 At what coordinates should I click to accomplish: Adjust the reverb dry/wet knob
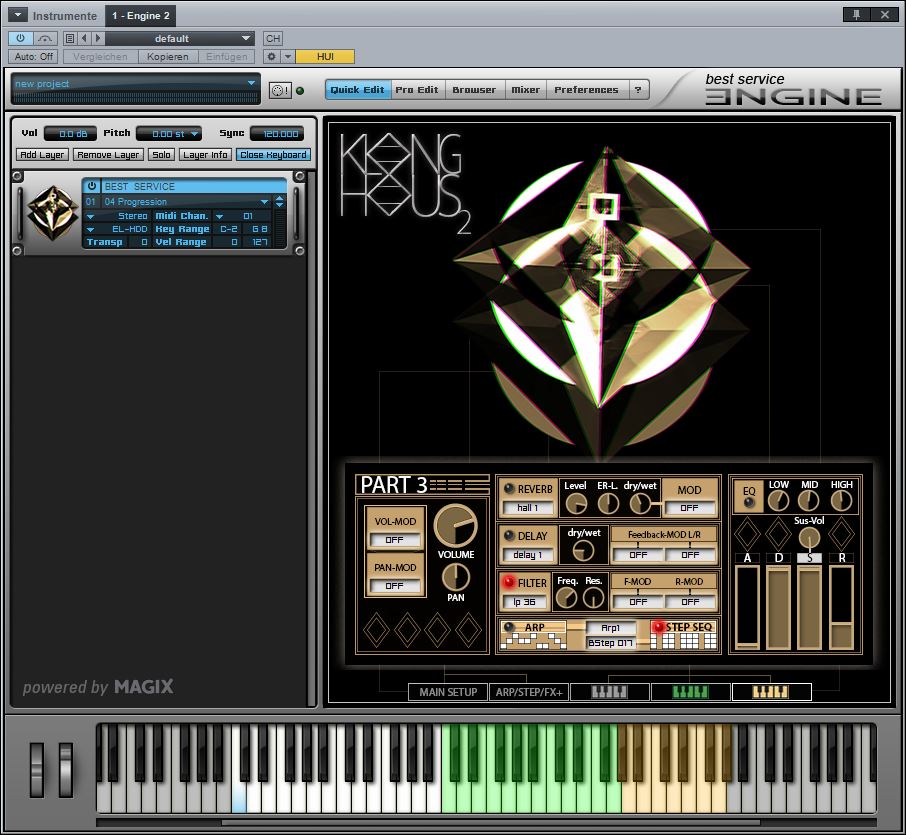(x=640, y=504)
